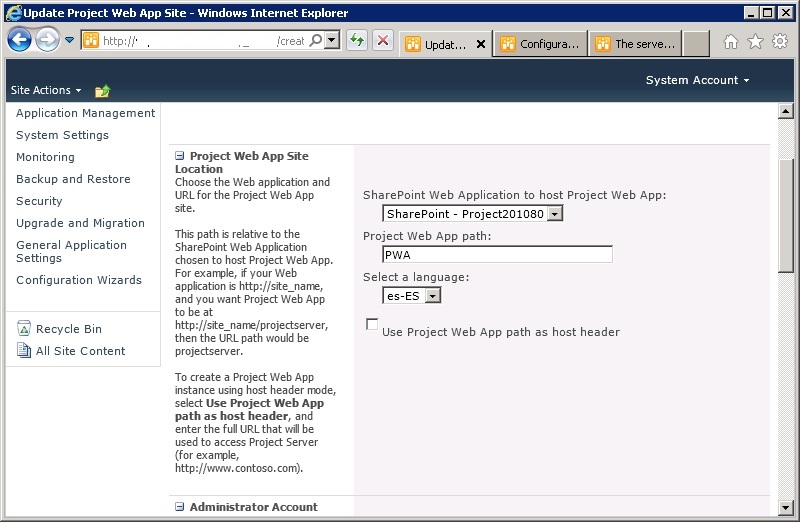Image resolution: width=800 pixels, height=523 pixels.
Task: Collapse the Administrator Account section
Action: pyautogui.click(x=180, y=507)
